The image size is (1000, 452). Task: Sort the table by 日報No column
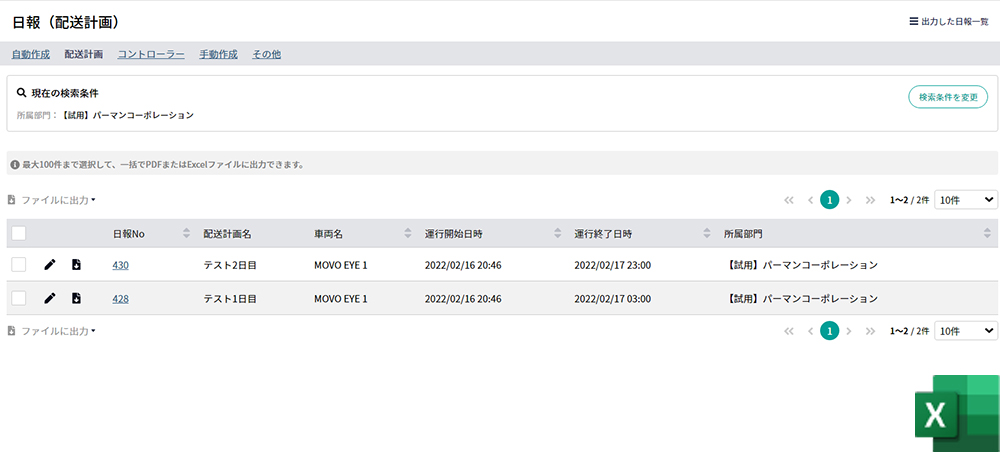coord(186,234)
